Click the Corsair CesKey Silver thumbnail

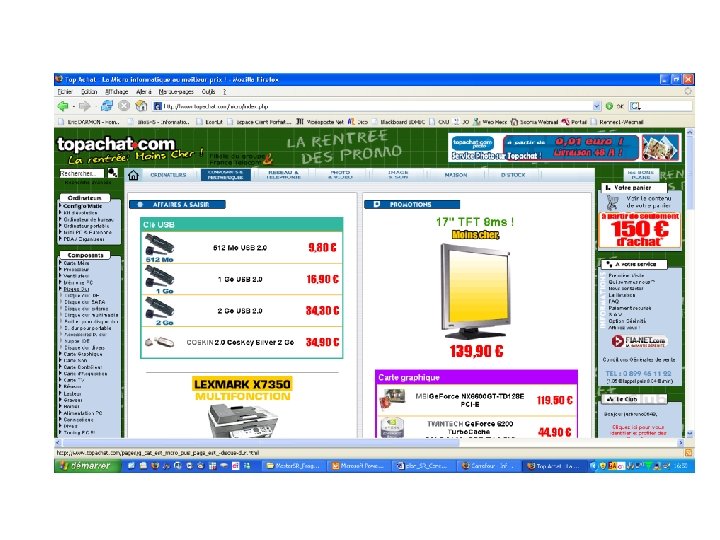click(x=159, y=342)
